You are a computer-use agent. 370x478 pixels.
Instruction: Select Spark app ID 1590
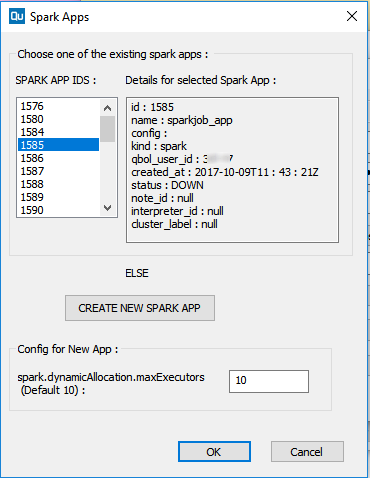click(x=58, y=210)
